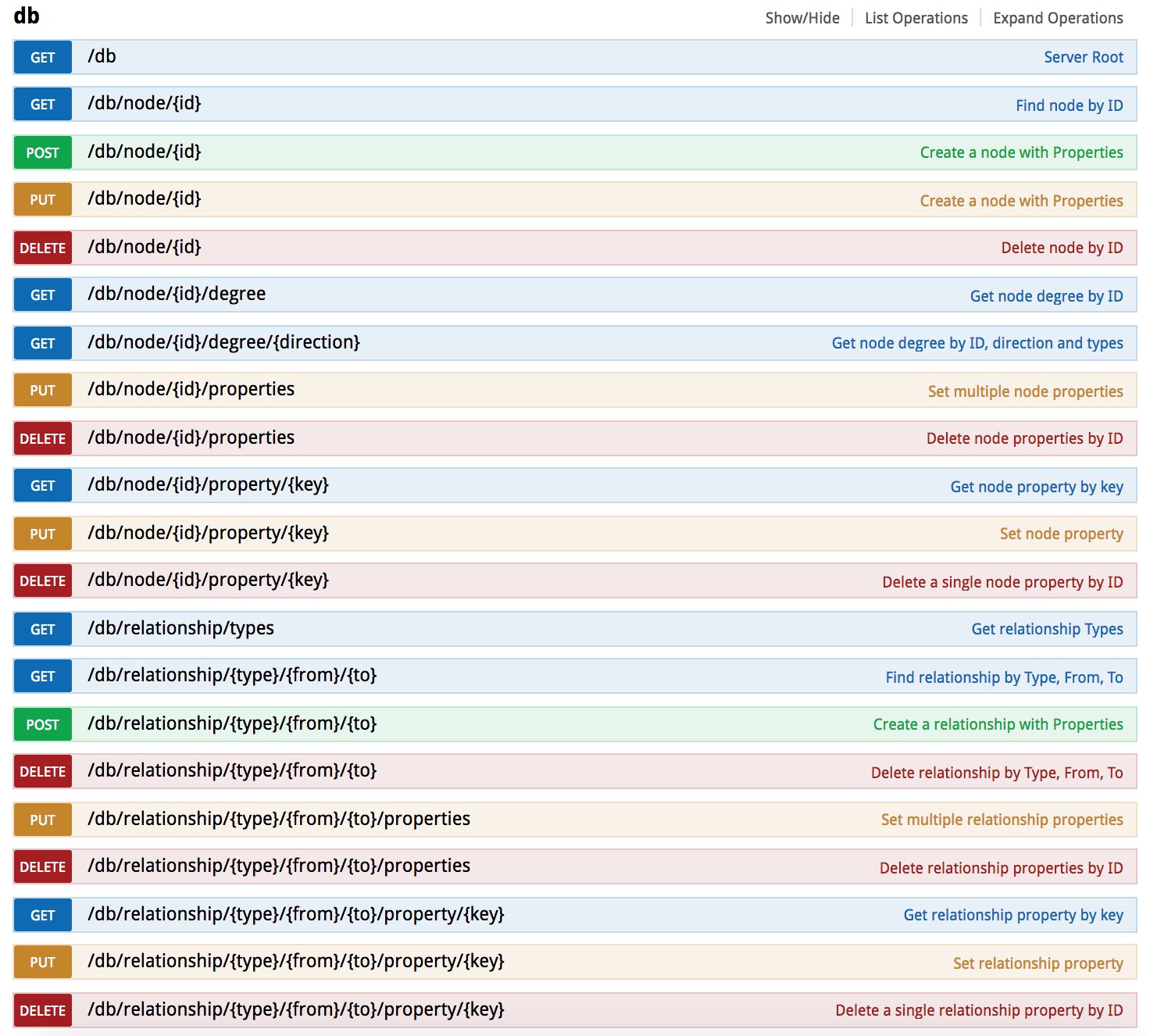The height and width of the screenshot is (1036, 1150).
Task: Click the POST badge for /db/node/{id}
Action: click(43, 153)
